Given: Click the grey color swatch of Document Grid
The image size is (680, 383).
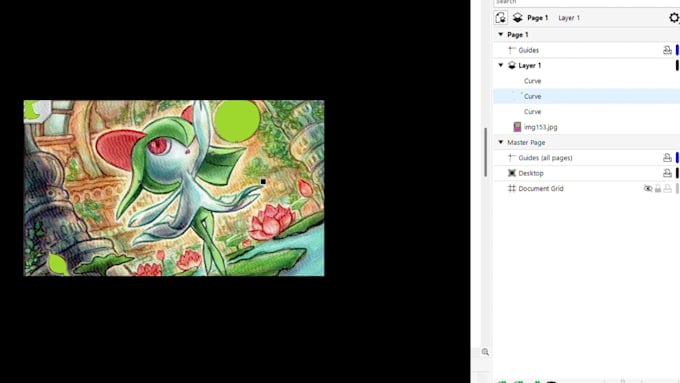Looking at the screenshot, I should [x=677, y=188].
